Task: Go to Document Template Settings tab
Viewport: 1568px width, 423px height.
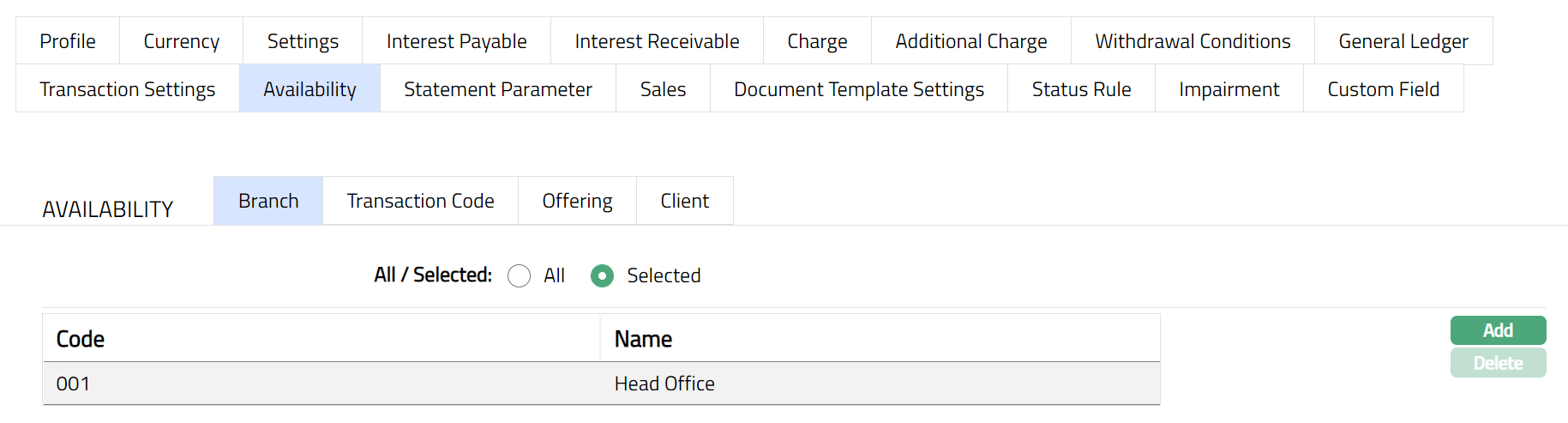Action: (x=858, y=89)
